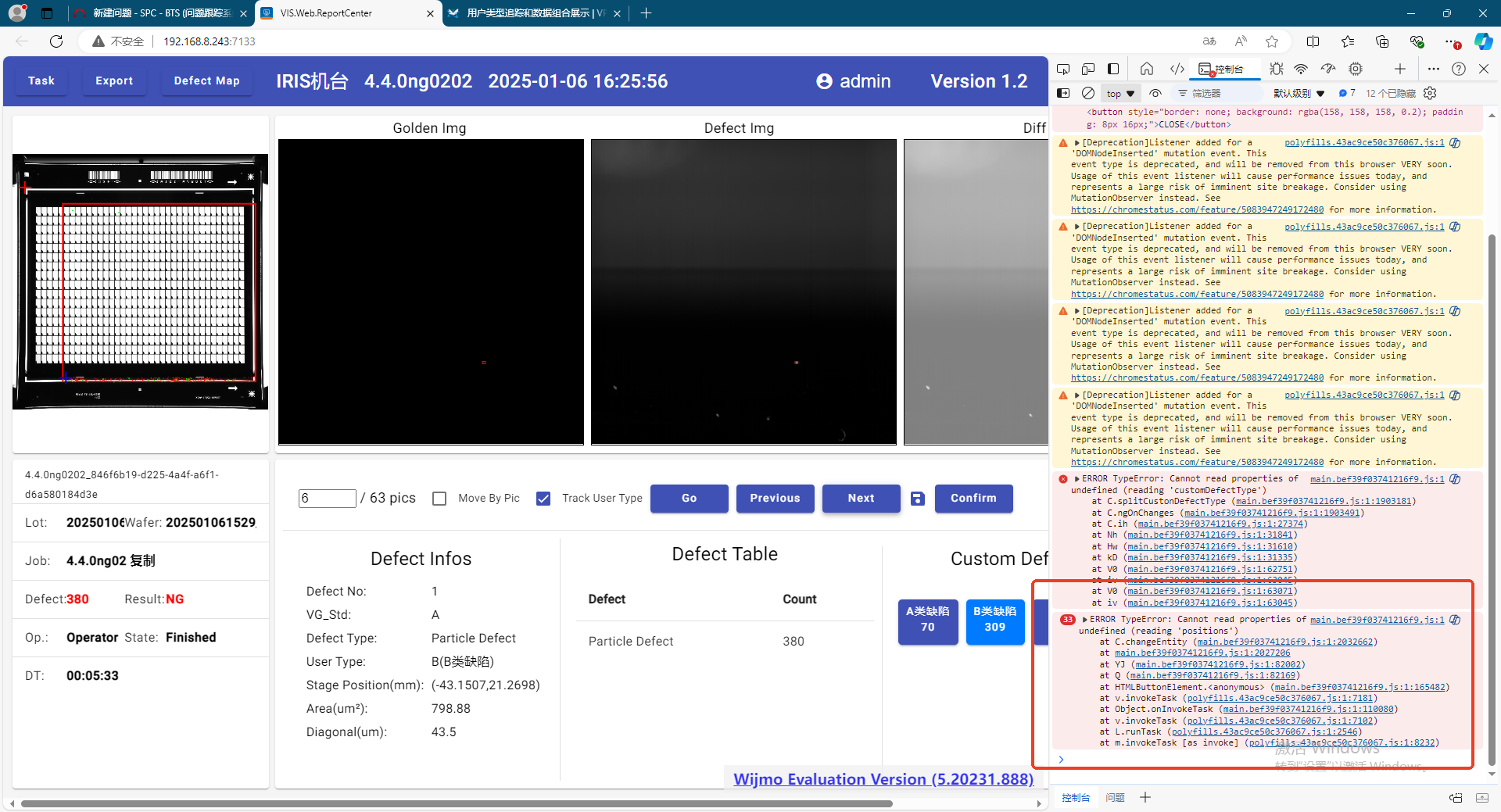Toggle device emulation icon in DevTools
The height and width of the screenshot is (812, 1501).
[1088, 69]
